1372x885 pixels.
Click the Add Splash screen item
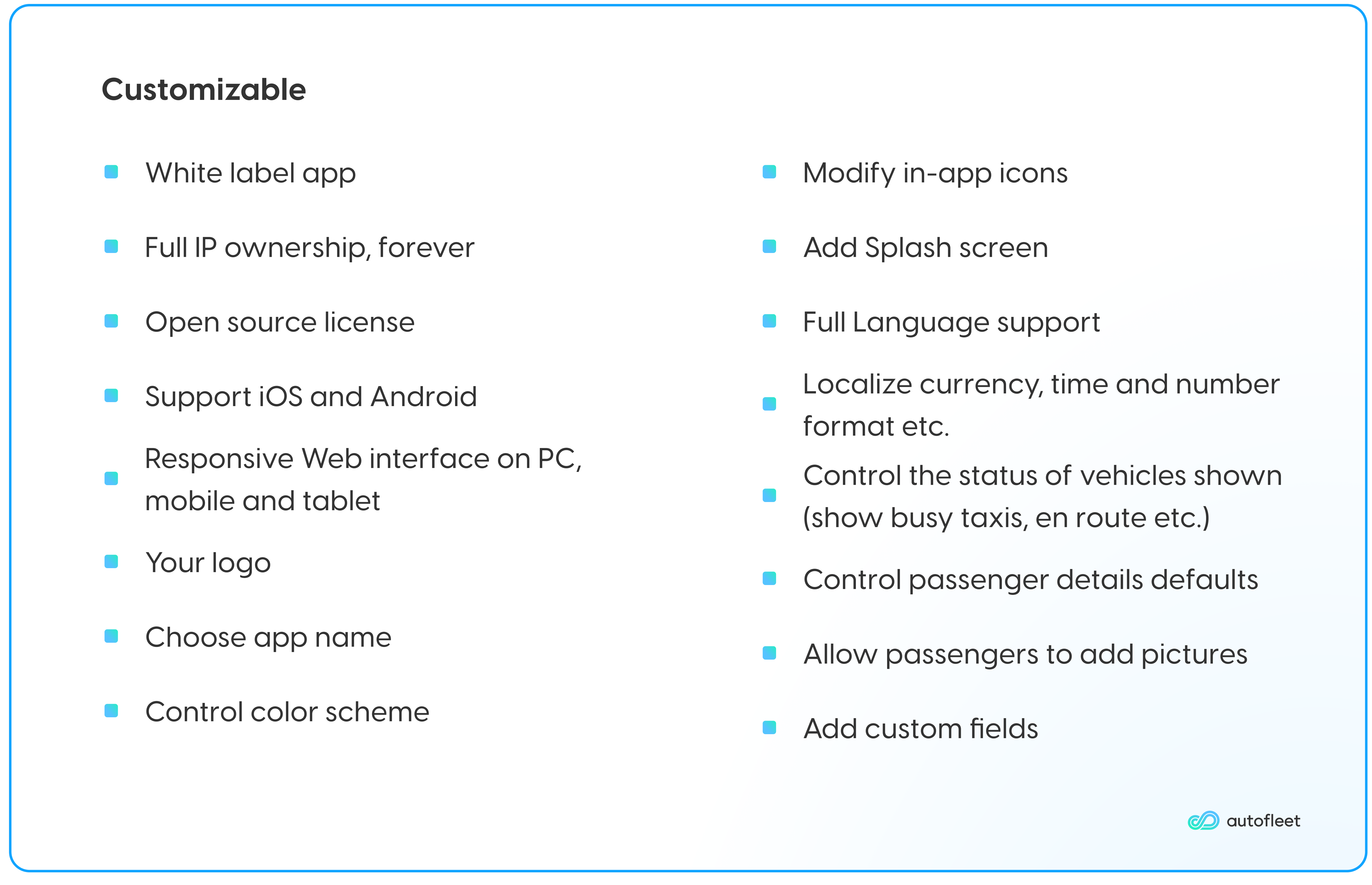point(926,248)
